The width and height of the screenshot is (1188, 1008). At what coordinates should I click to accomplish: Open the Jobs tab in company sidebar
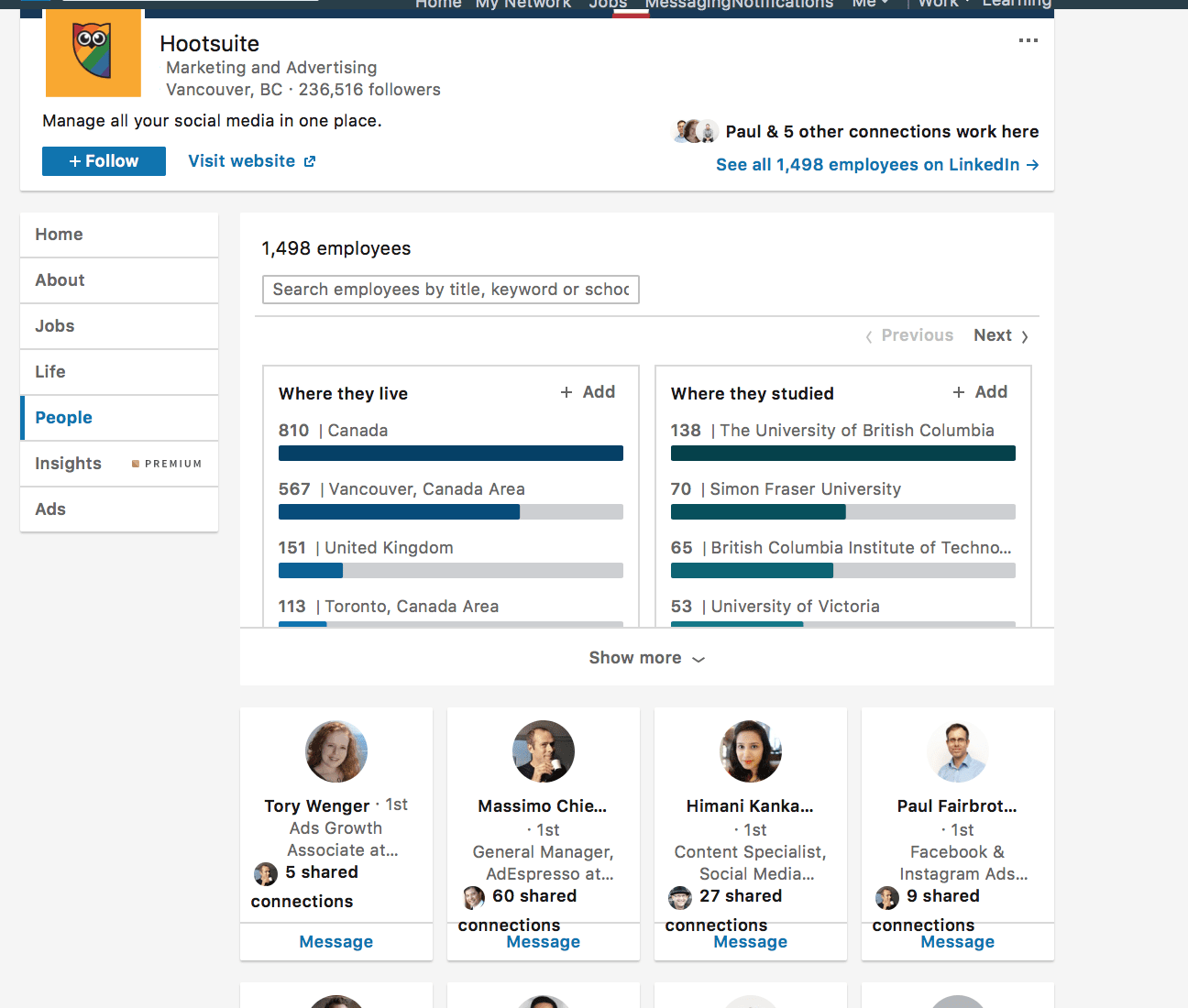119,326
